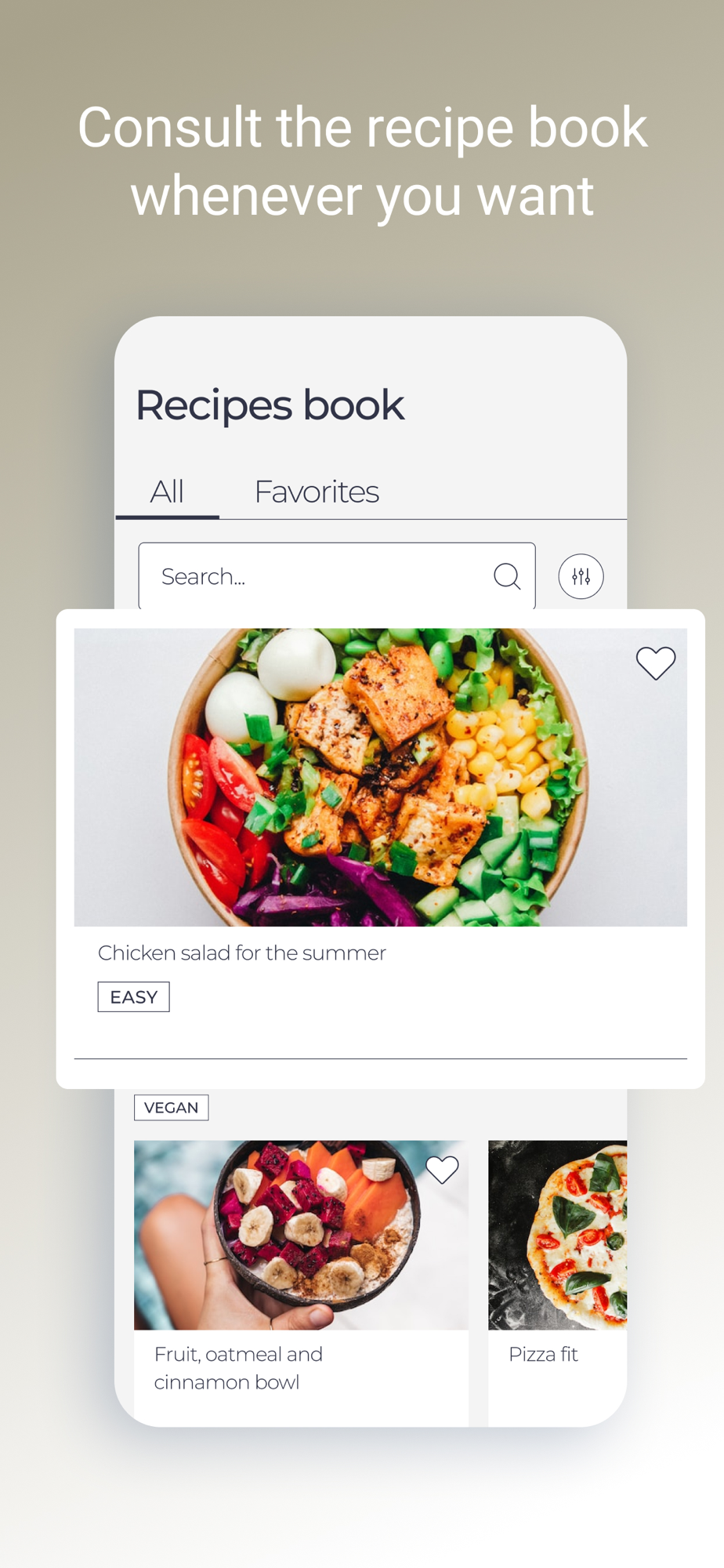Viewport: 724px width, 1568px height.
Task: Switch to the All tab
Action: (167, 492)
